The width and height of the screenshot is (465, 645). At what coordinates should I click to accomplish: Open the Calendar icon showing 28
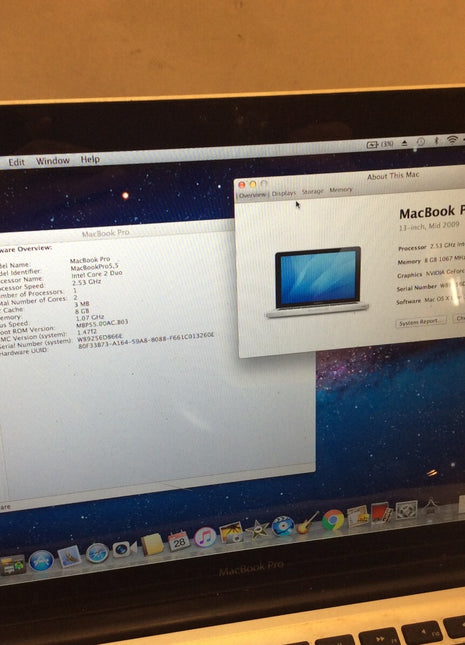point(179,541)
